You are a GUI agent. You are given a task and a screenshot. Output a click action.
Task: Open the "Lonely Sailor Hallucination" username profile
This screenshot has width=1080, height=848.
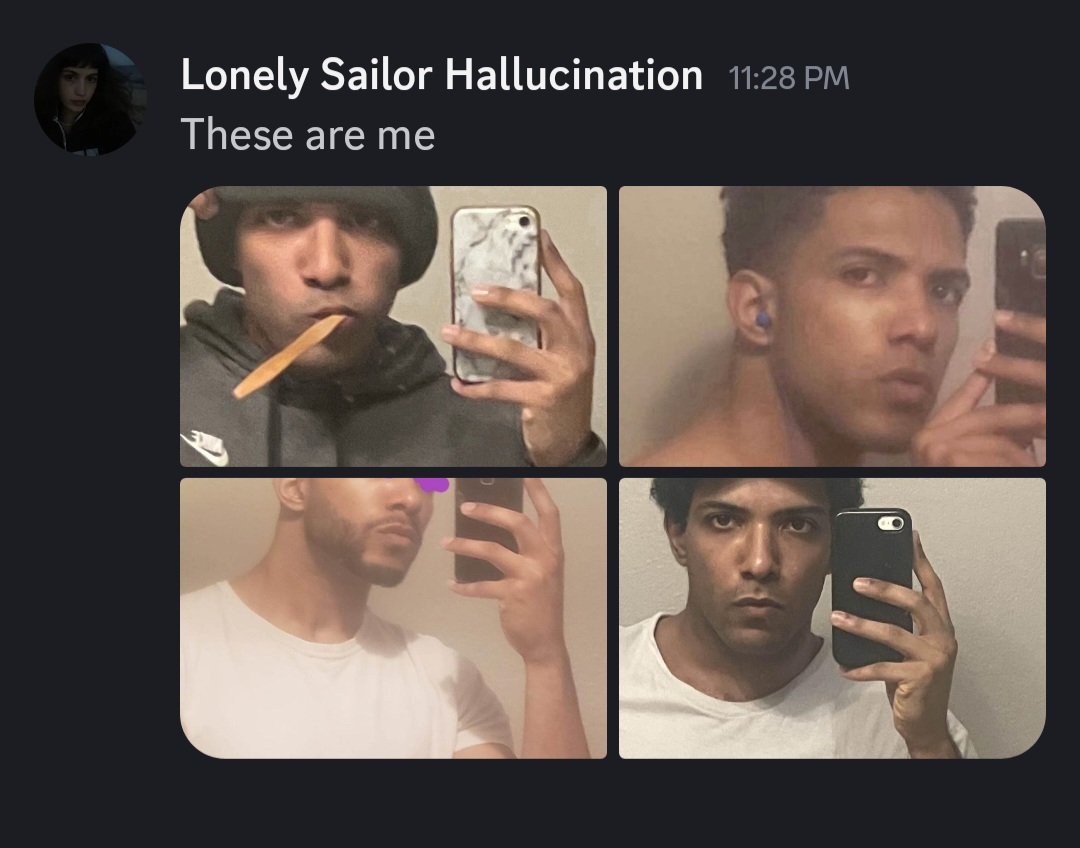point(442,74)
